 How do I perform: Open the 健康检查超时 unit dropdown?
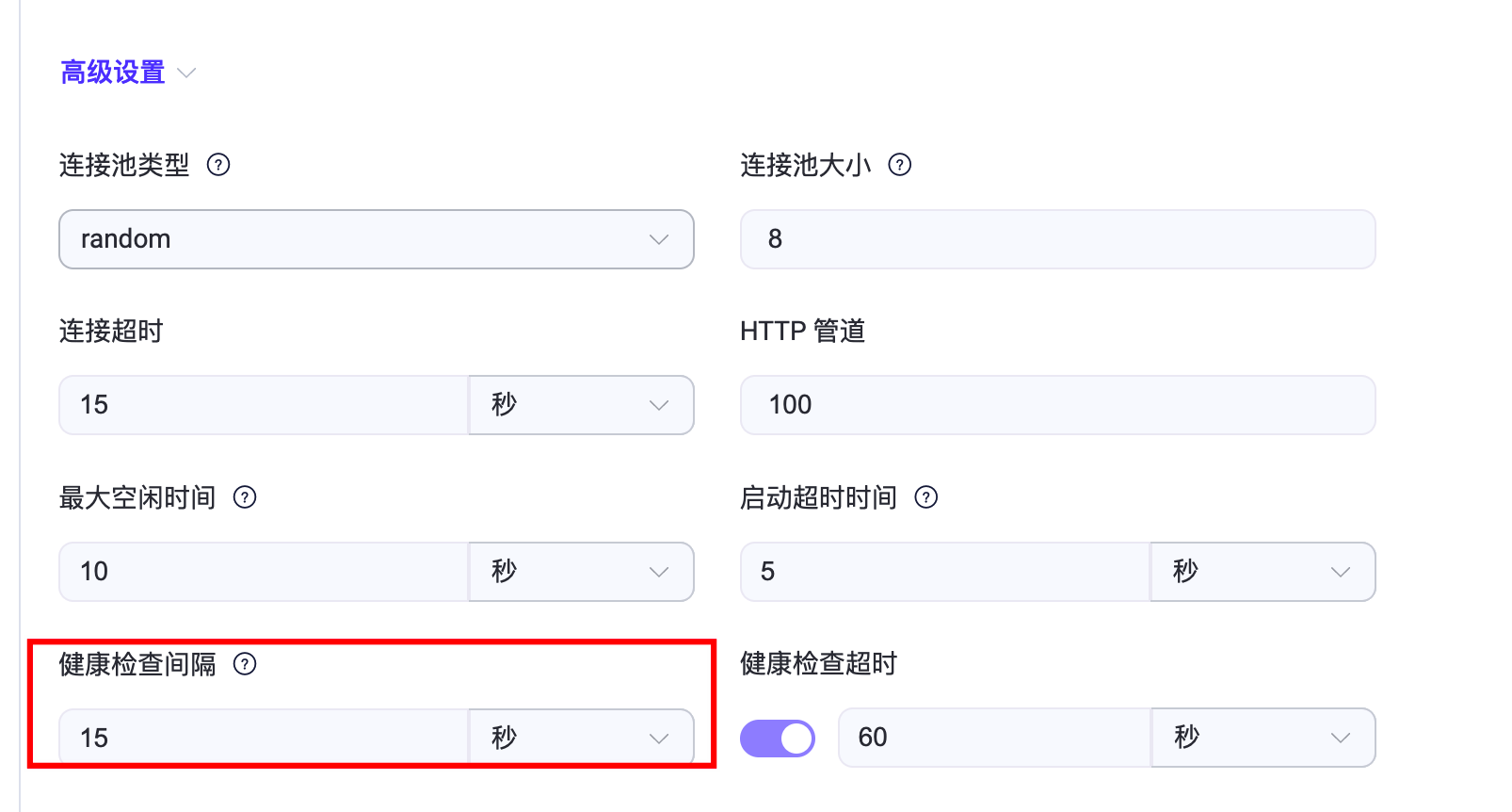coord(1263,738)
